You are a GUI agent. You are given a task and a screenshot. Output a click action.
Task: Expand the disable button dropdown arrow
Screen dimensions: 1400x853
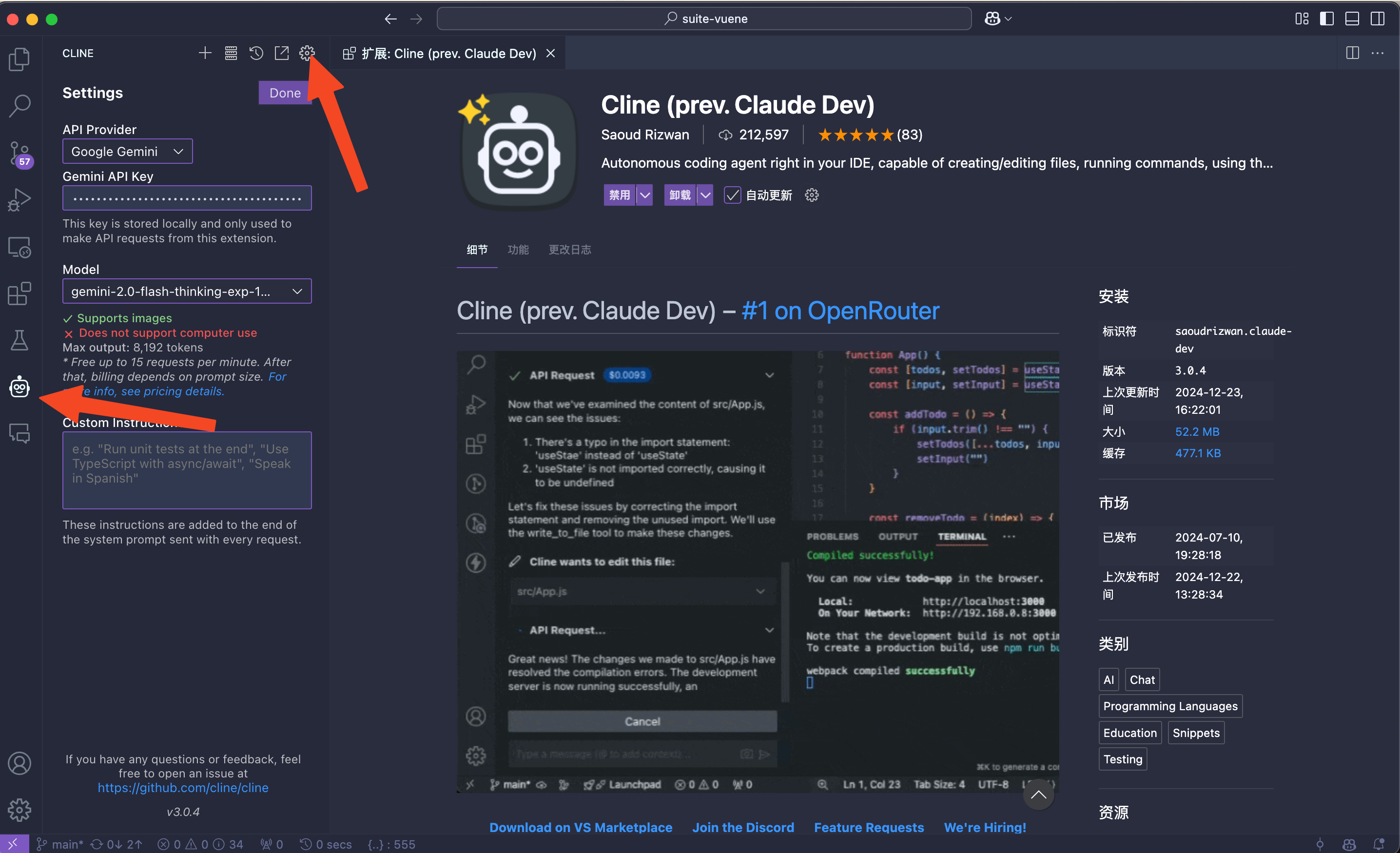coord(644,195)
